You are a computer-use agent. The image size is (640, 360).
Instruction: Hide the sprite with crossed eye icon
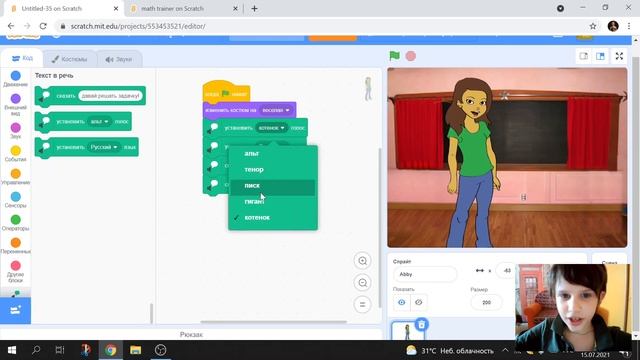(x=419, y=302)
